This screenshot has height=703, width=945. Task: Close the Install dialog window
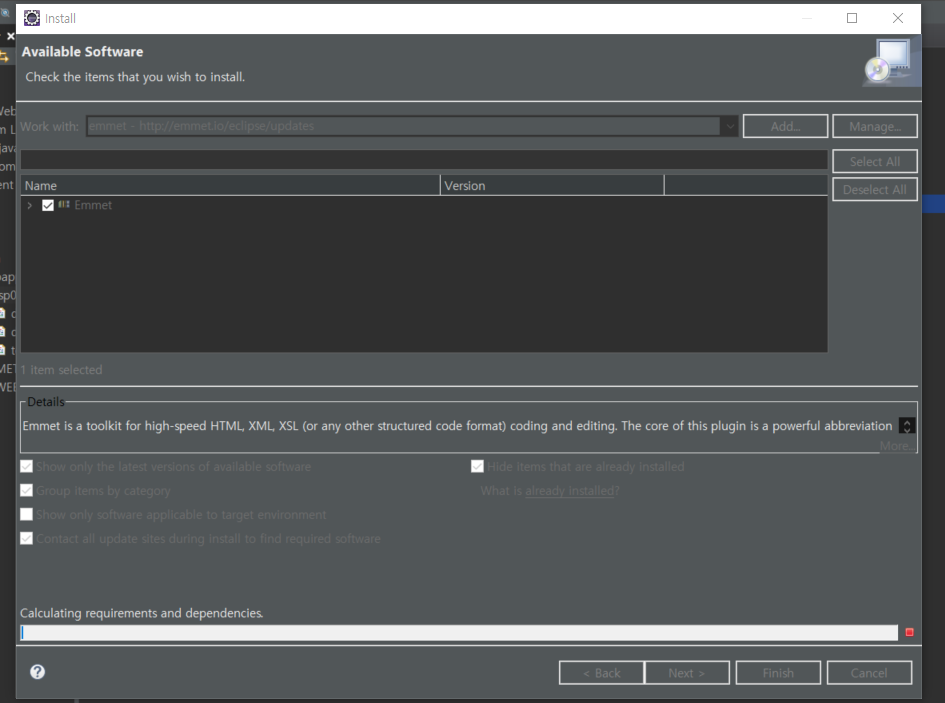(897, 18)
